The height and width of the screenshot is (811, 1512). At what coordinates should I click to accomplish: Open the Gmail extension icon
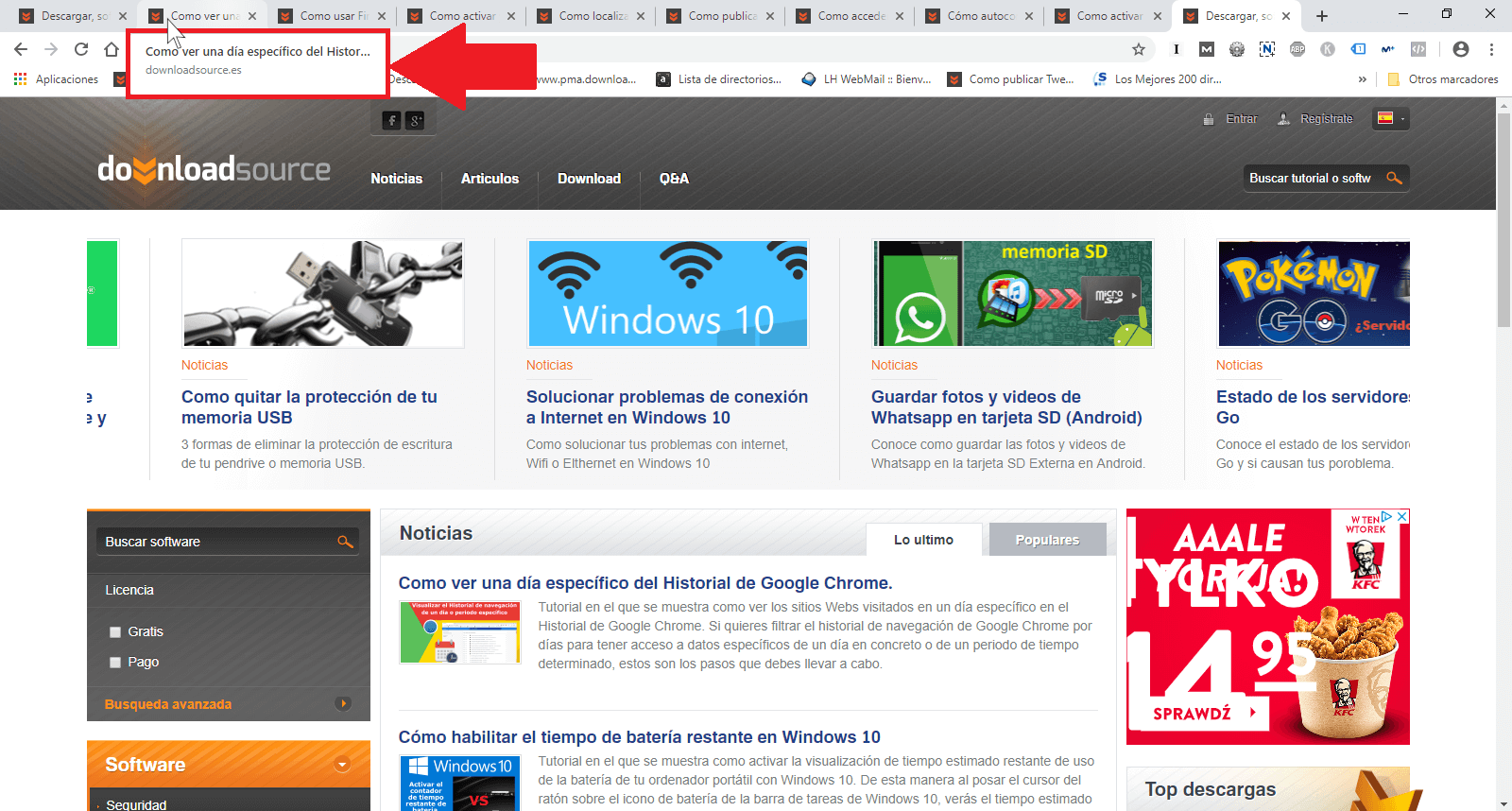1207,49
